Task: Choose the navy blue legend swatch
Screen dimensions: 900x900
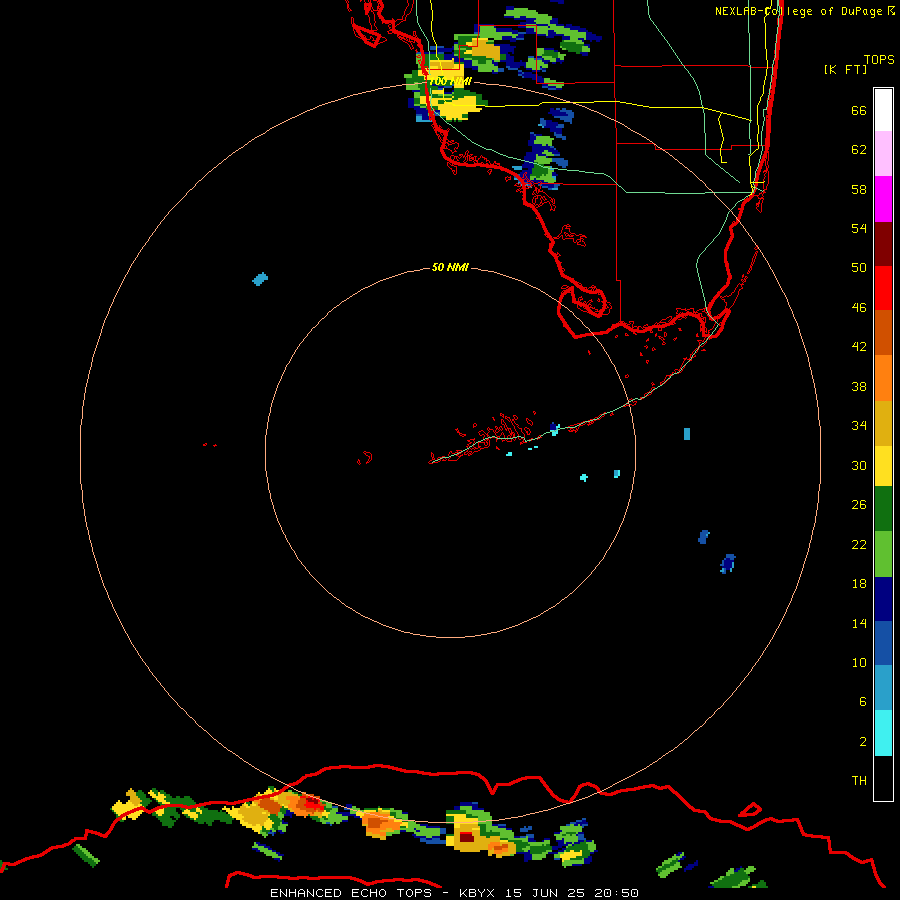Action: 883,599
